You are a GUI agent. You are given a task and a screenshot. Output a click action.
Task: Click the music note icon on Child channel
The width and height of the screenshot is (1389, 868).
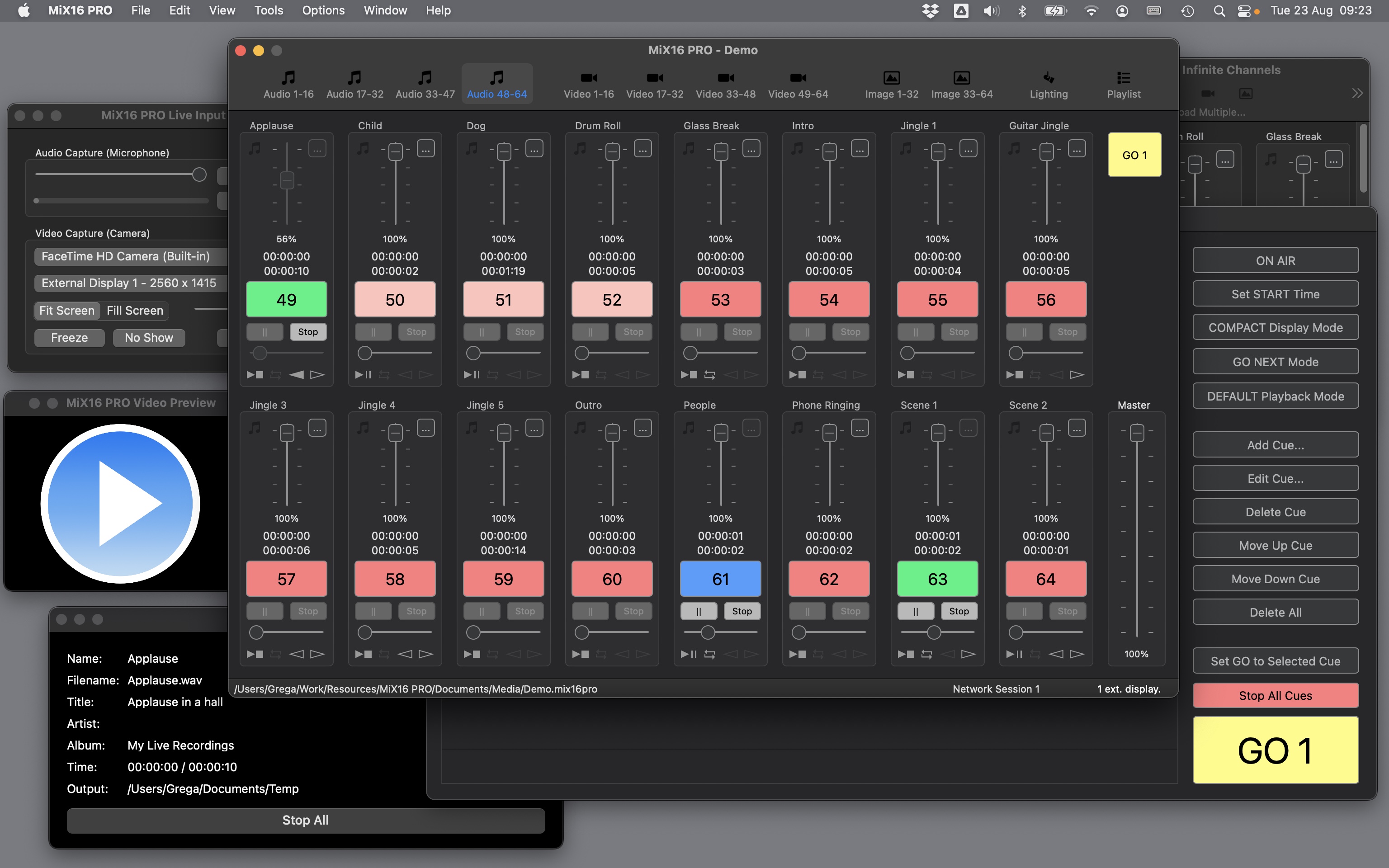pyautogui.click(x=364, y=149)
